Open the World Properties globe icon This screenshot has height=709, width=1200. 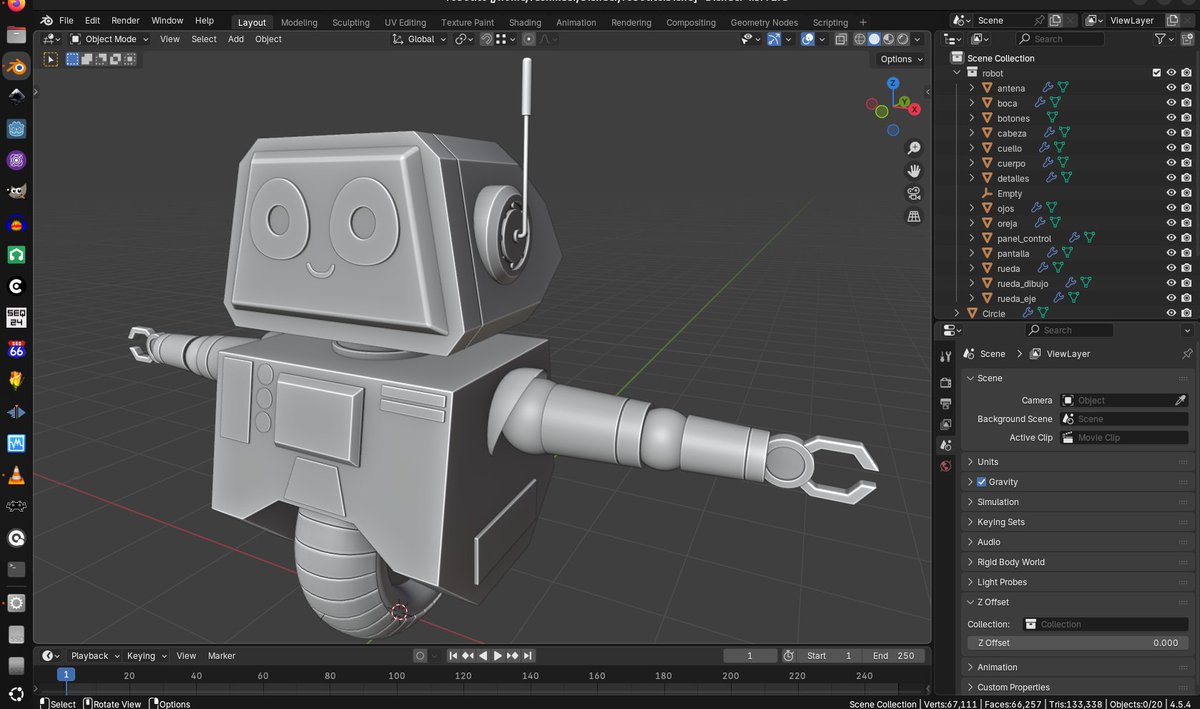click(x=945, y=466)
